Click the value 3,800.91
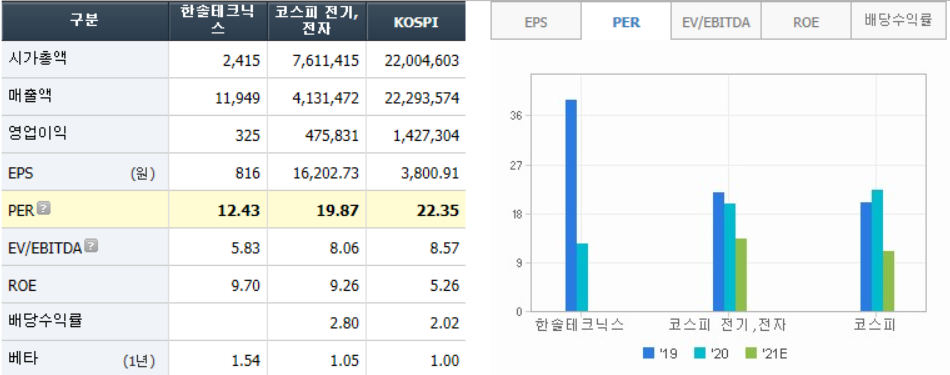 [431, 173]
